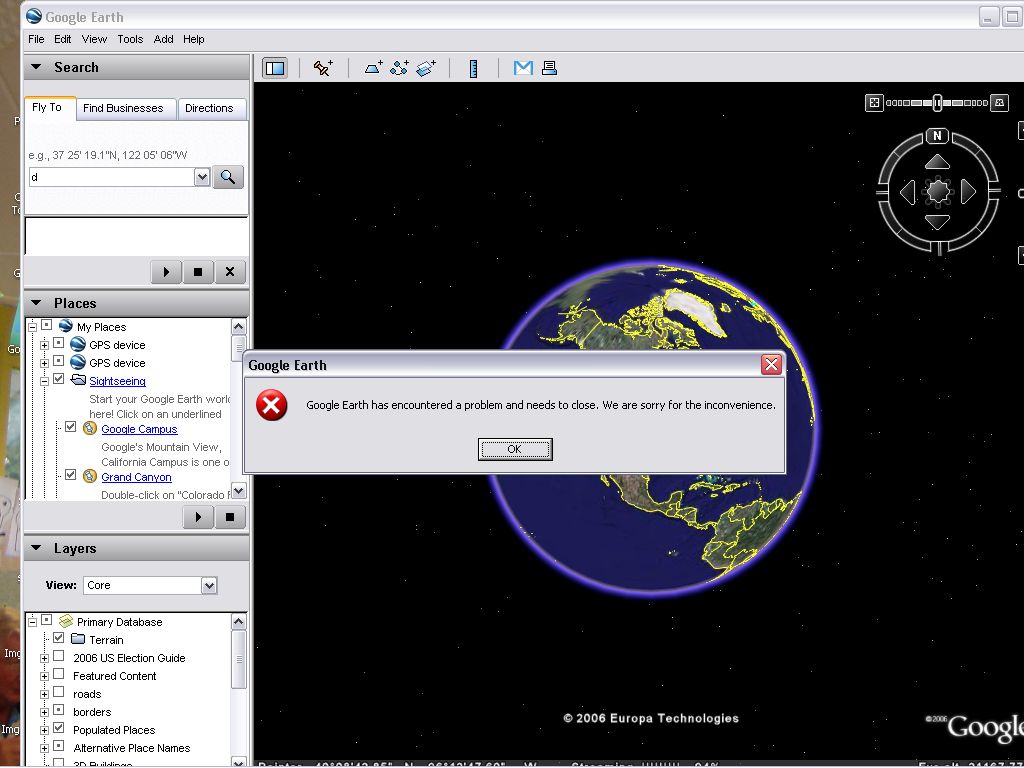This screenshot has width=1024, height=768.
Task: Add a path from the toolbar
Action: [399, 68]
